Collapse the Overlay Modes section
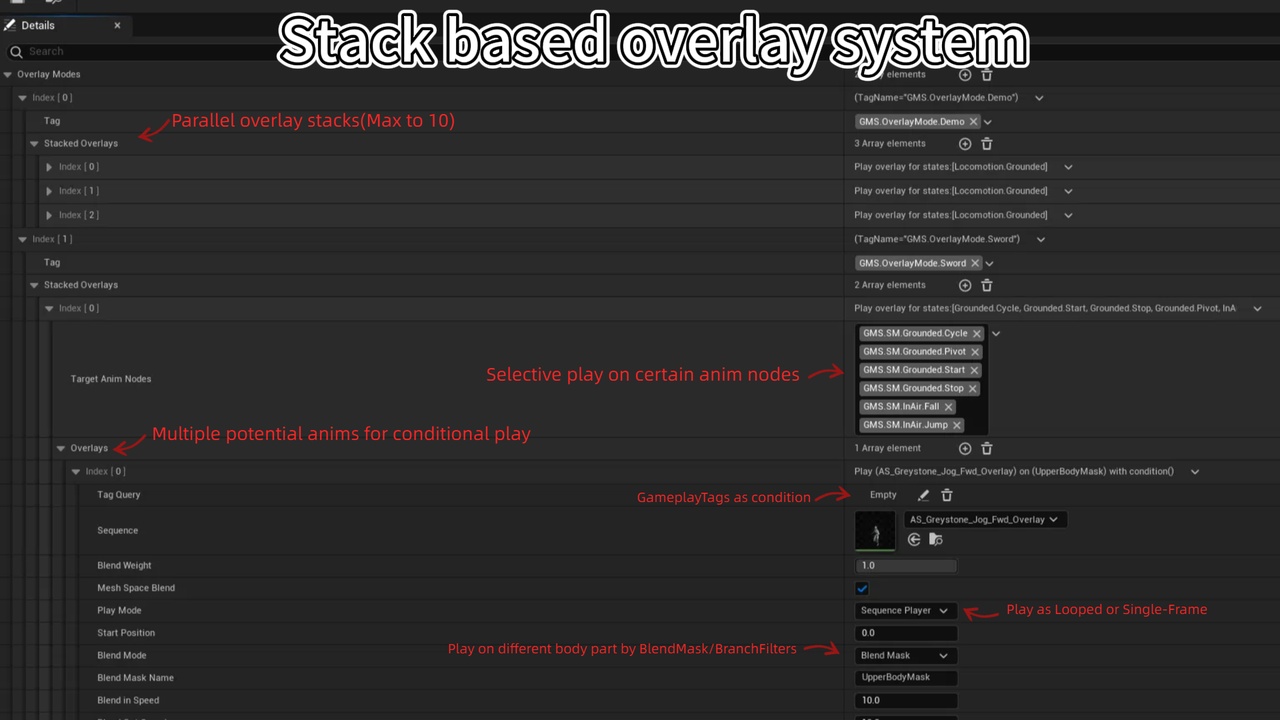The image size is (1280, 720). tap(8, 74)
